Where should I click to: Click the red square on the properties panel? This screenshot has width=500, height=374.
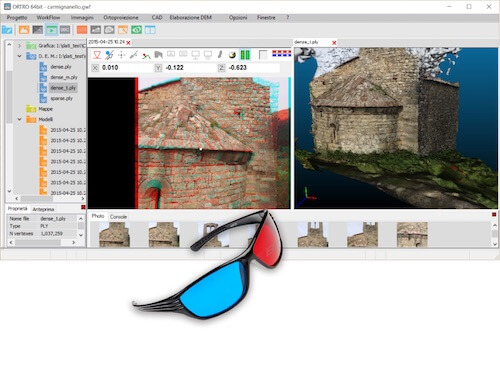pyautogui.click(x=83, y=207)
